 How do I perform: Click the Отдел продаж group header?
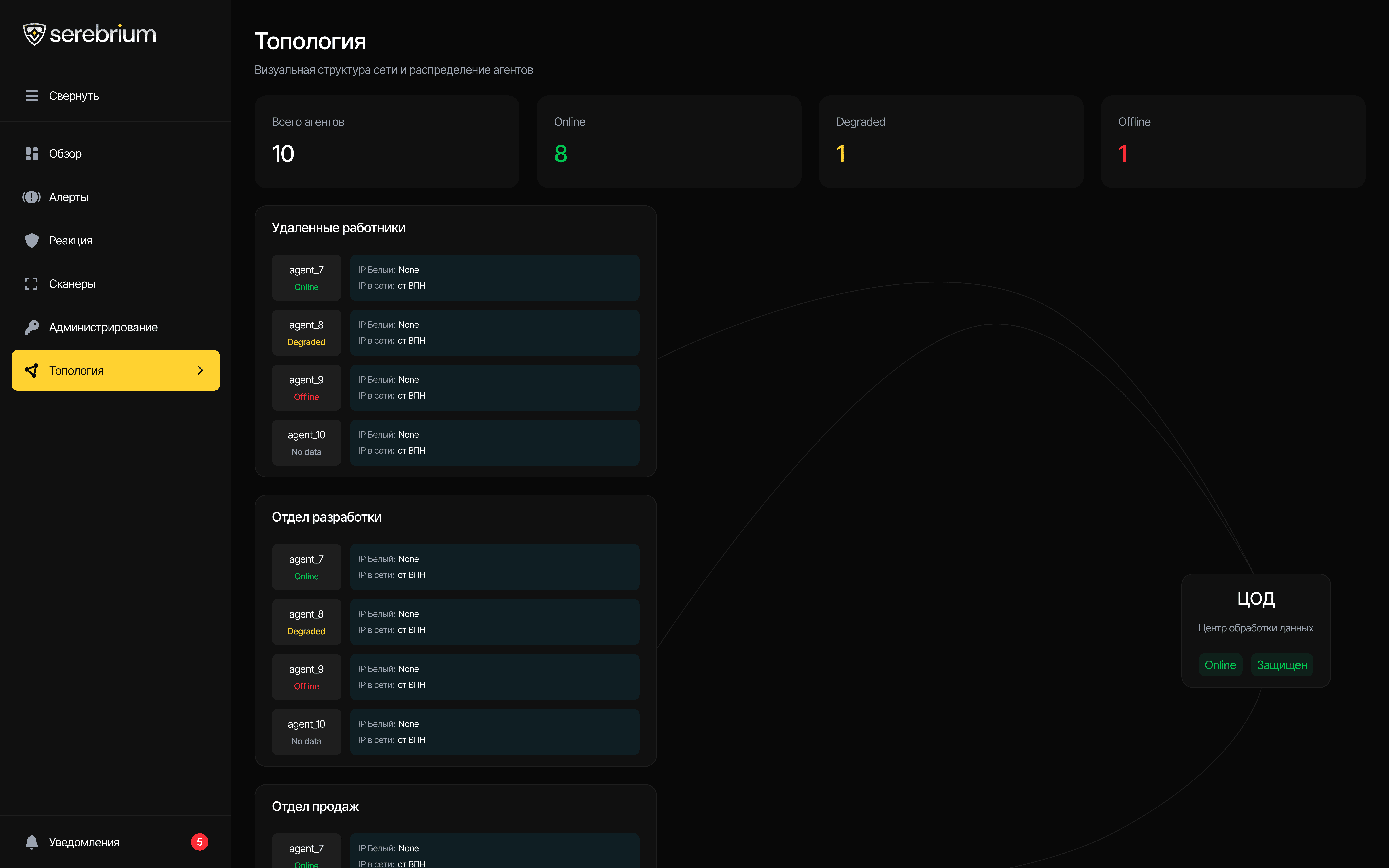315,807
